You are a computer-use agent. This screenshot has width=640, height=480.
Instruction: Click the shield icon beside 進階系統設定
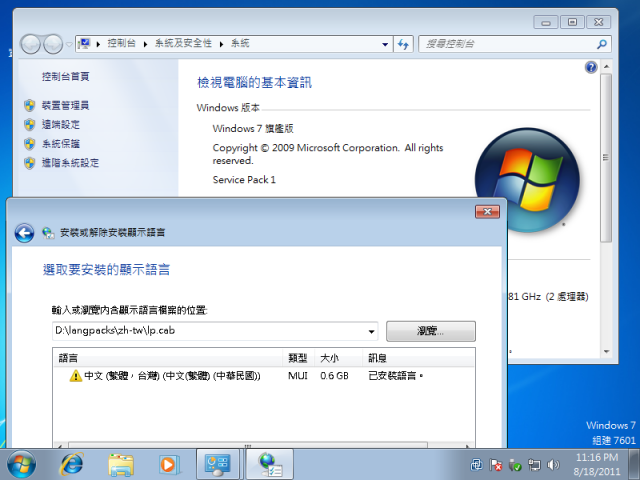coord(29,163)
